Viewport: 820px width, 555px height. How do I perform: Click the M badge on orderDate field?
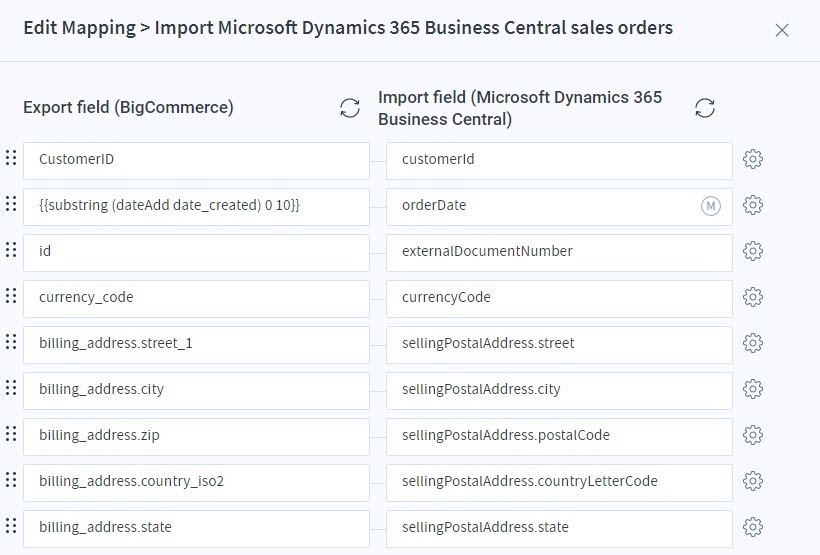[x=710, y=206]
